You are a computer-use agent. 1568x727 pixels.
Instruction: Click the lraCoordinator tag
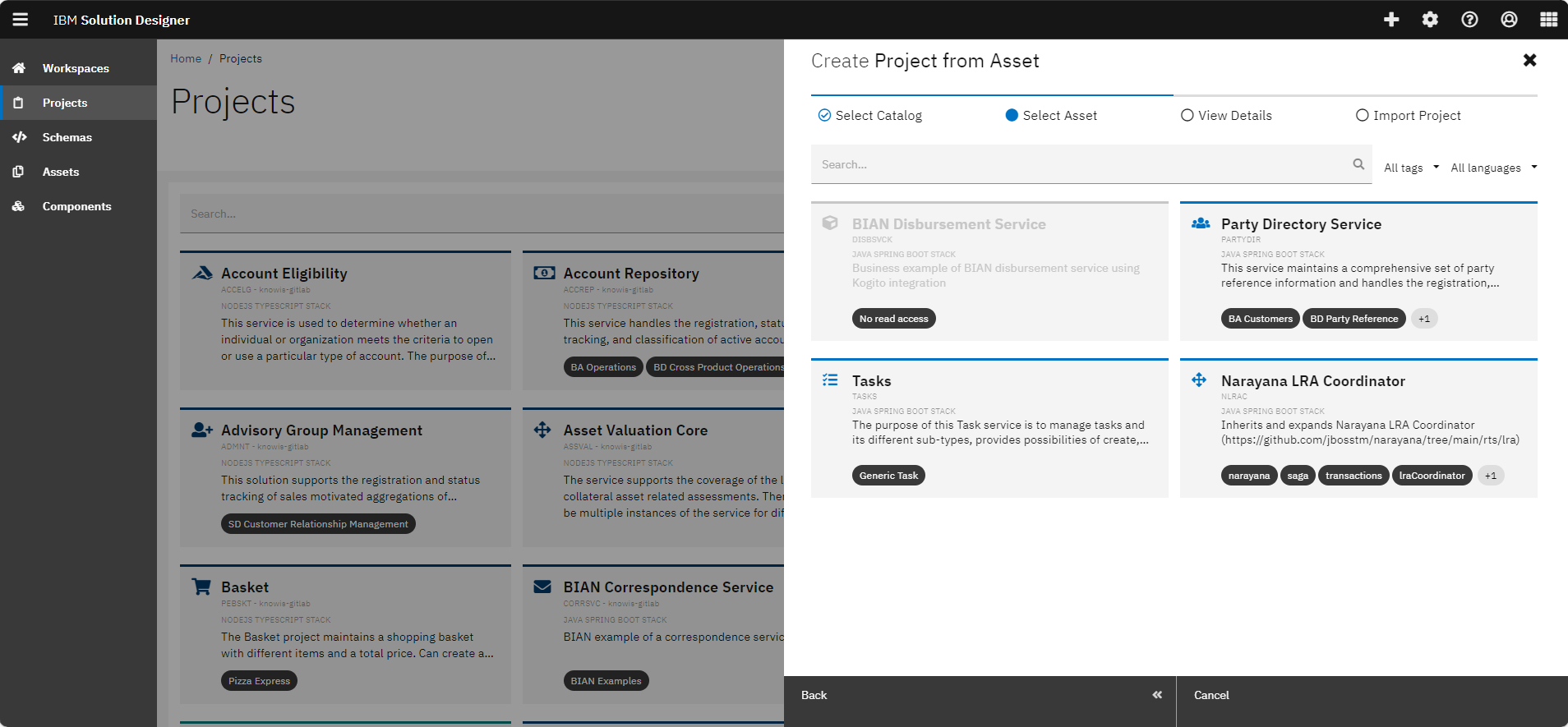(1432, 476)
